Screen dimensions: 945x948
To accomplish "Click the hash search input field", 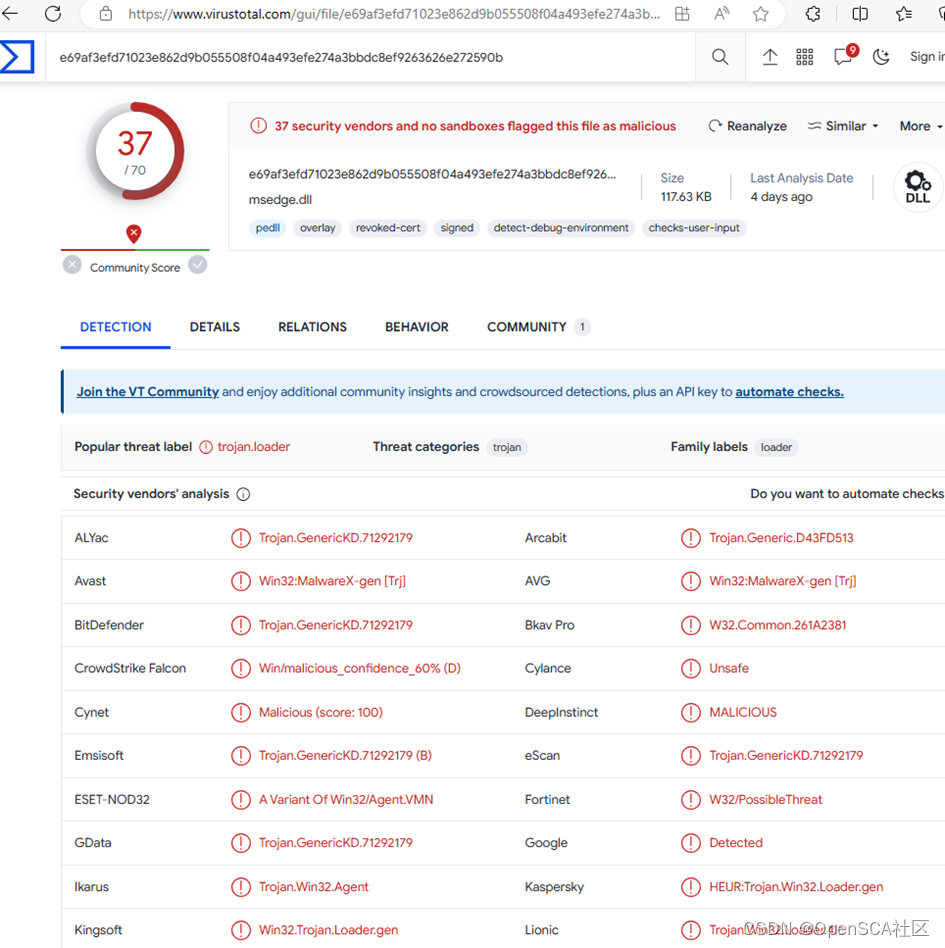I will point(369,57).
